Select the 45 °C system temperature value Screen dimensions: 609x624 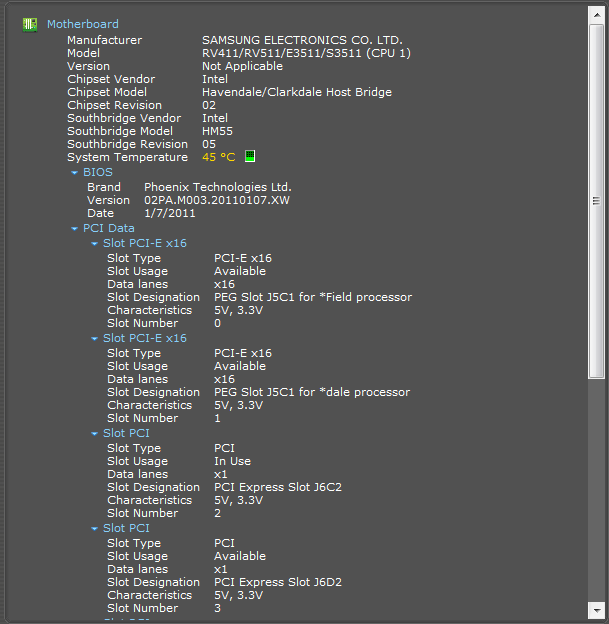click(219, 157)
